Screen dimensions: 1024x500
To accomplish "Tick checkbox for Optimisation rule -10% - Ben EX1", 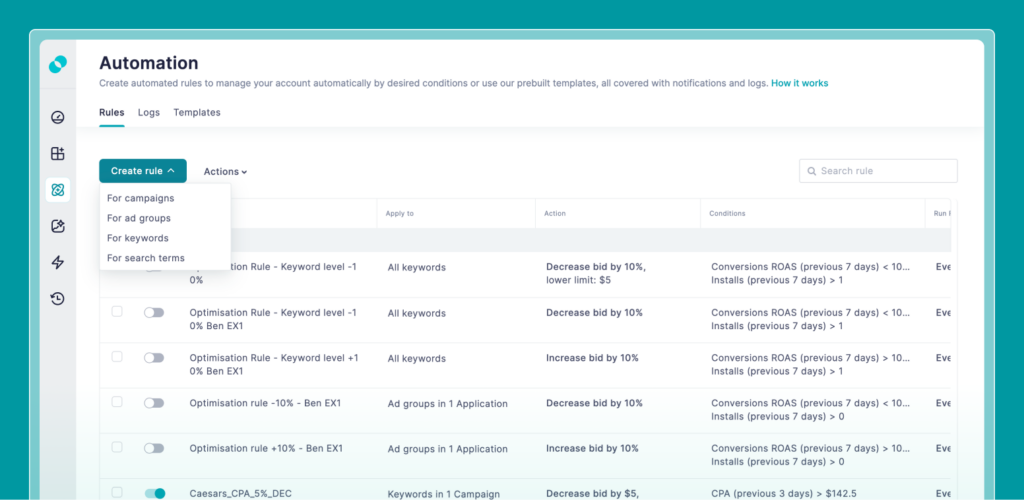I will pyautogui.click(x=117, y=401).
